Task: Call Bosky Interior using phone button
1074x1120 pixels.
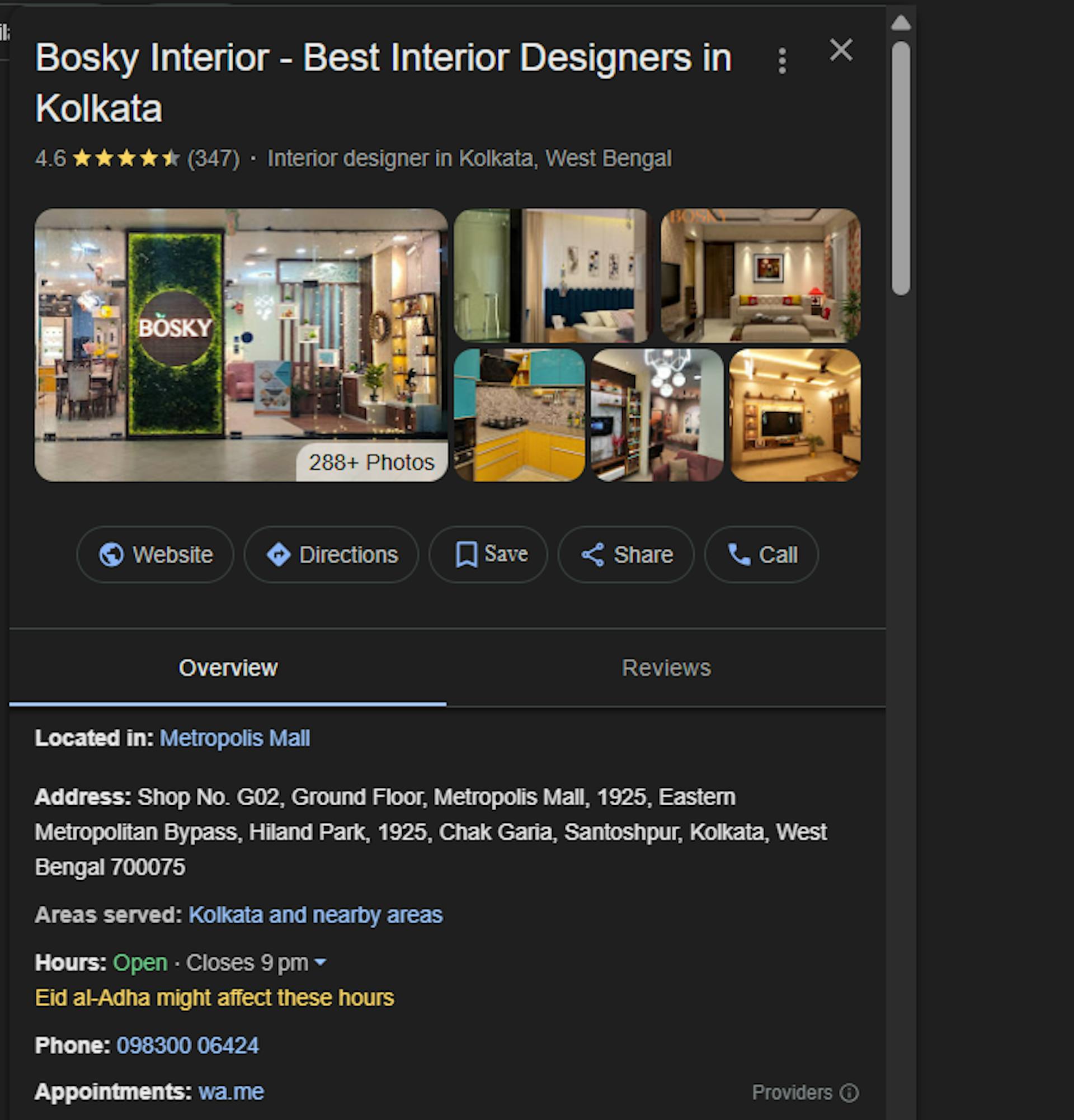Action: (761, 554)
